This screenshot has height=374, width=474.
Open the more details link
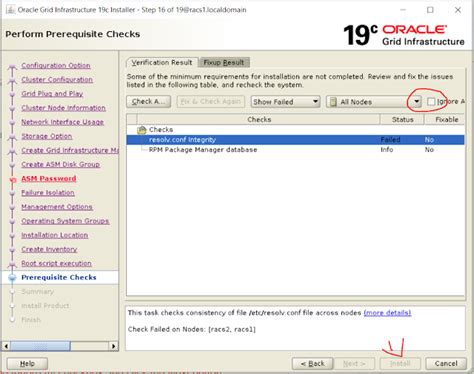click(387, 313)
